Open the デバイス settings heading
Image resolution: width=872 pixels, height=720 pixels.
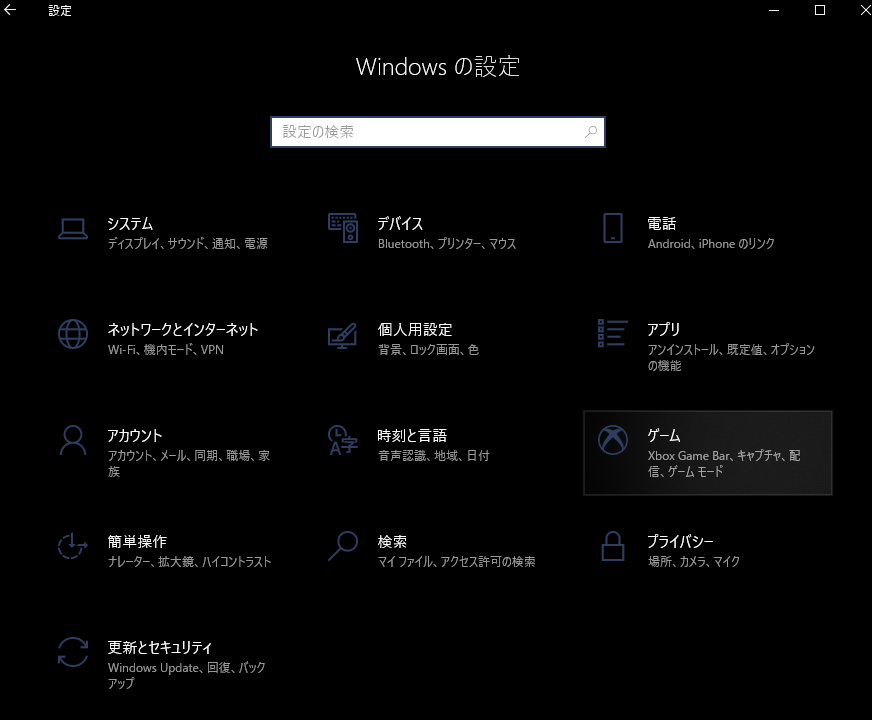point(400,224)
